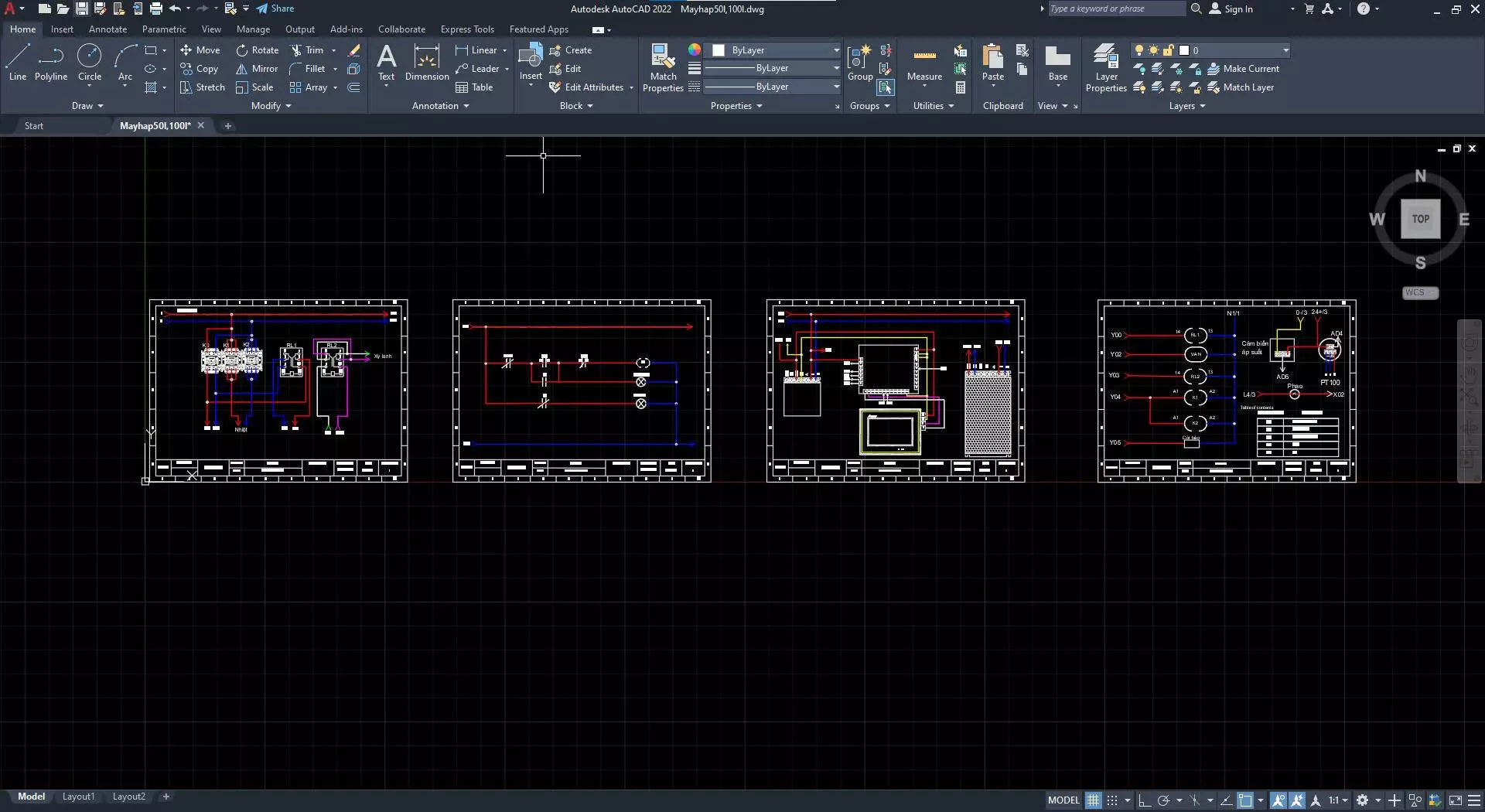Click the Make Current button

coord(1244,69)
